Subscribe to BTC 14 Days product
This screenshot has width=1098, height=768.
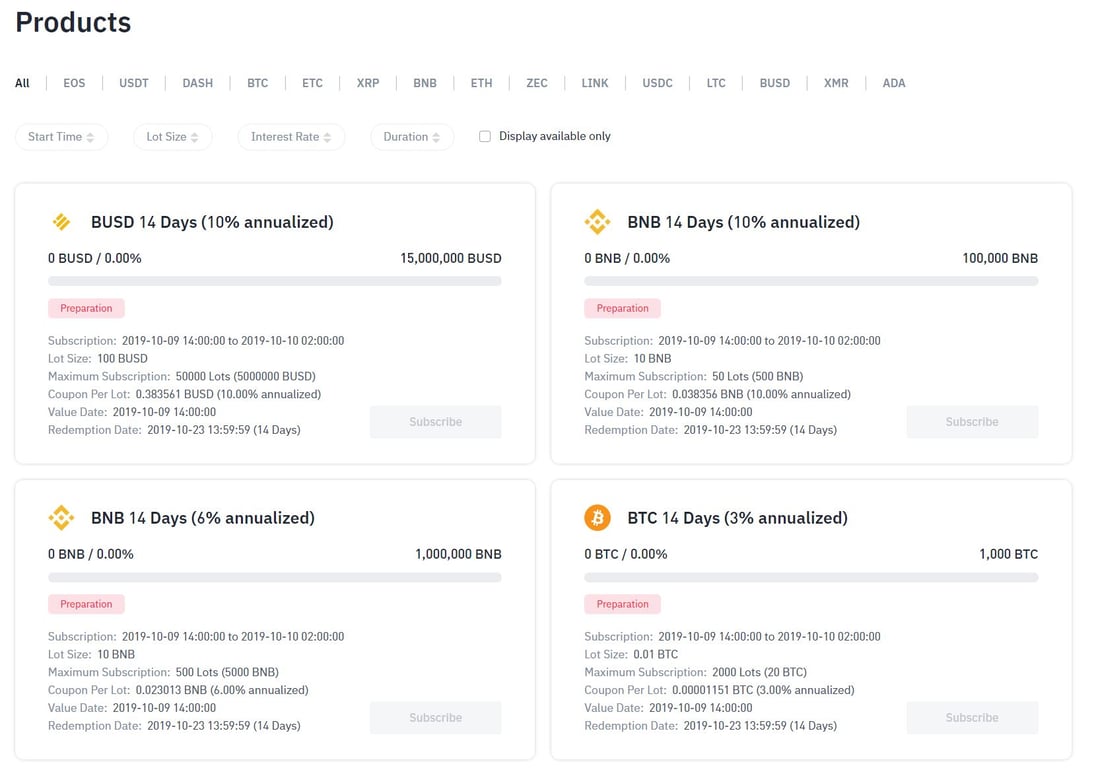[972, 718]
